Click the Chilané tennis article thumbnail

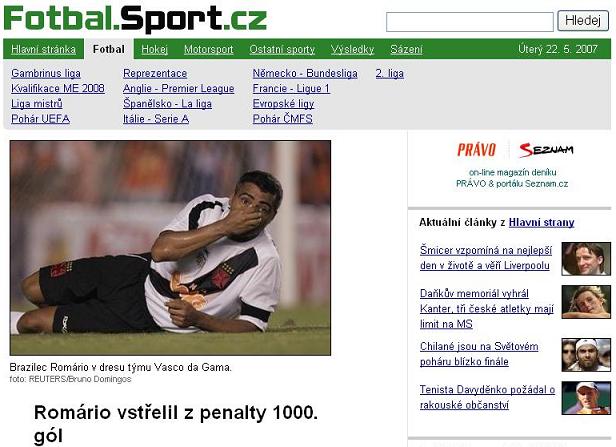tap(586, 355)
